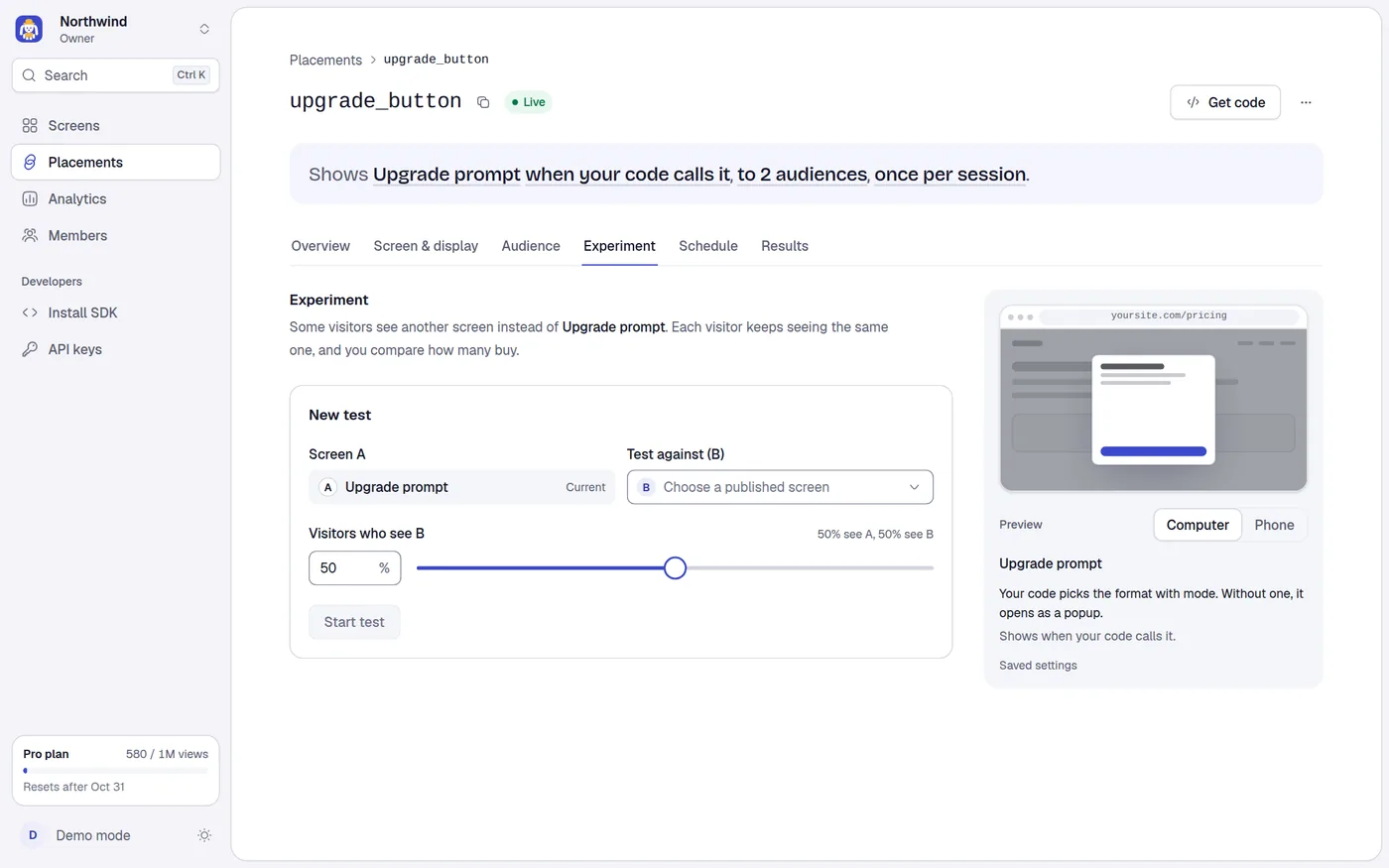Select Computer preview mode
Viewport: 1389px width, 868px height.
pyautogui.click(x=1198, y=525)
